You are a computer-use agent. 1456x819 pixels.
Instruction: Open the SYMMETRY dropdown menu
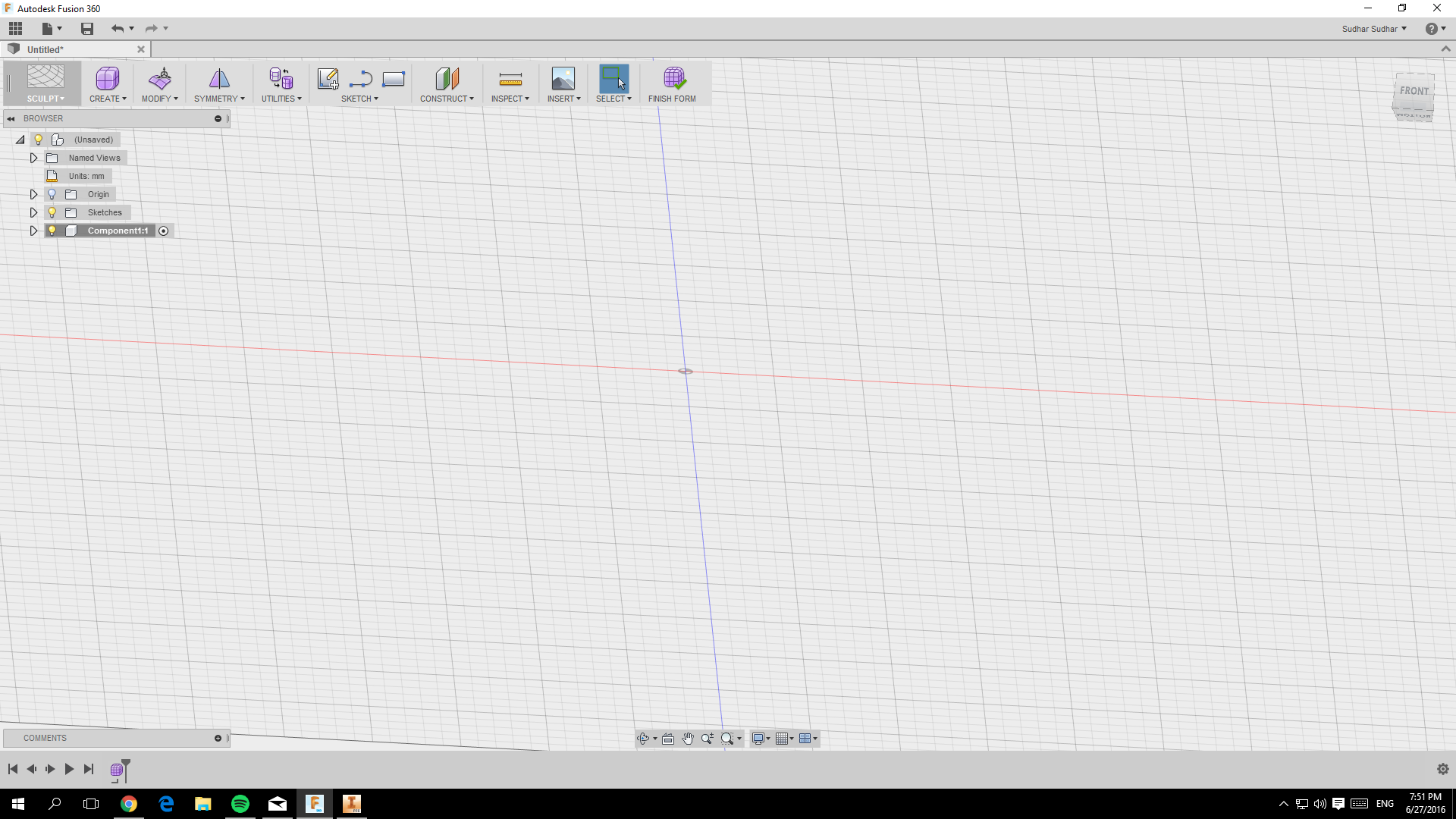[x=219, y=99]
